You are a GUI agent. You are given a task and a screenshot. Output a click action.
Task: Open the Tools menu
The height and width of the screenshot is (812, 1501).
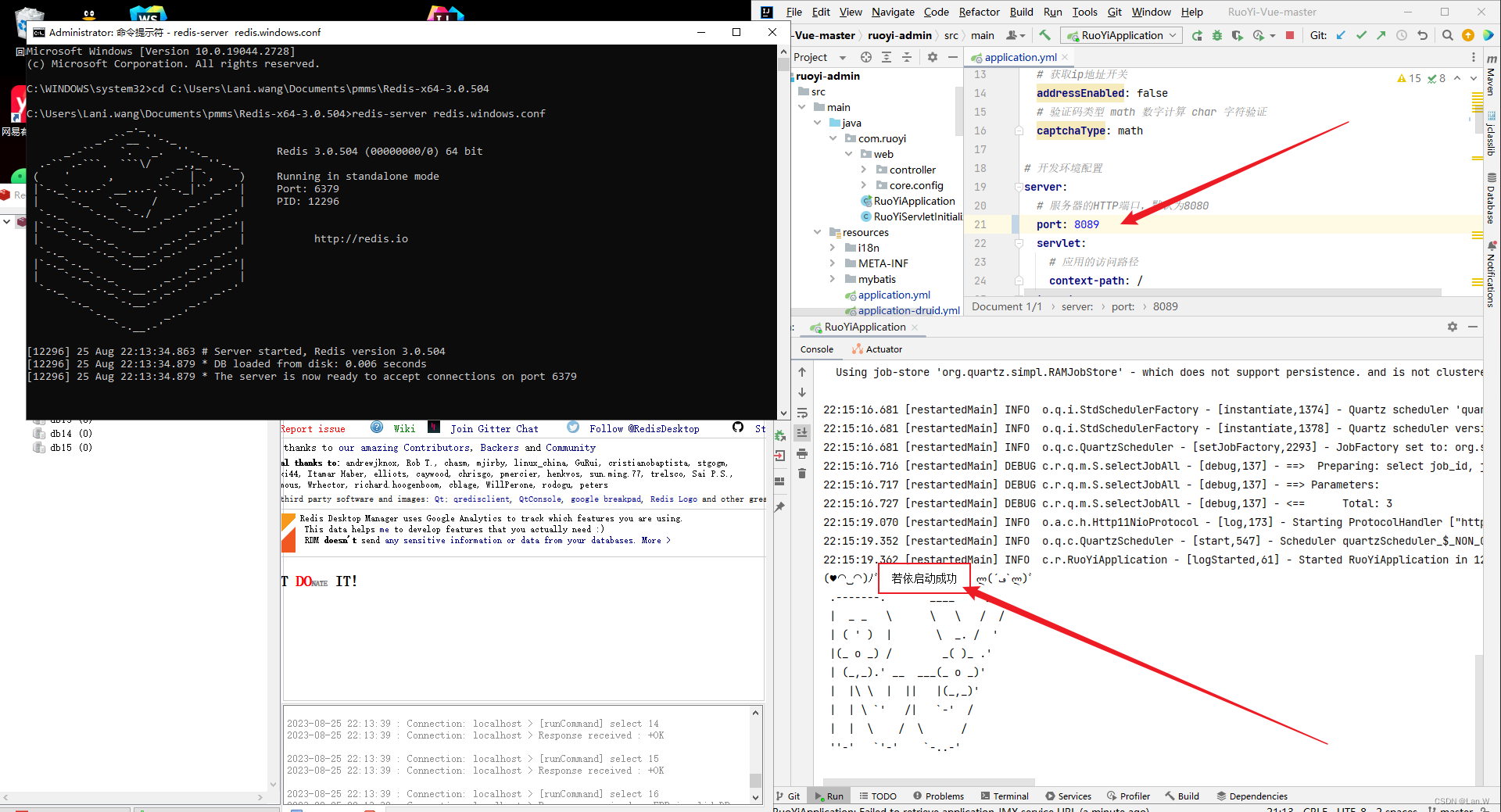[1084, 12]
